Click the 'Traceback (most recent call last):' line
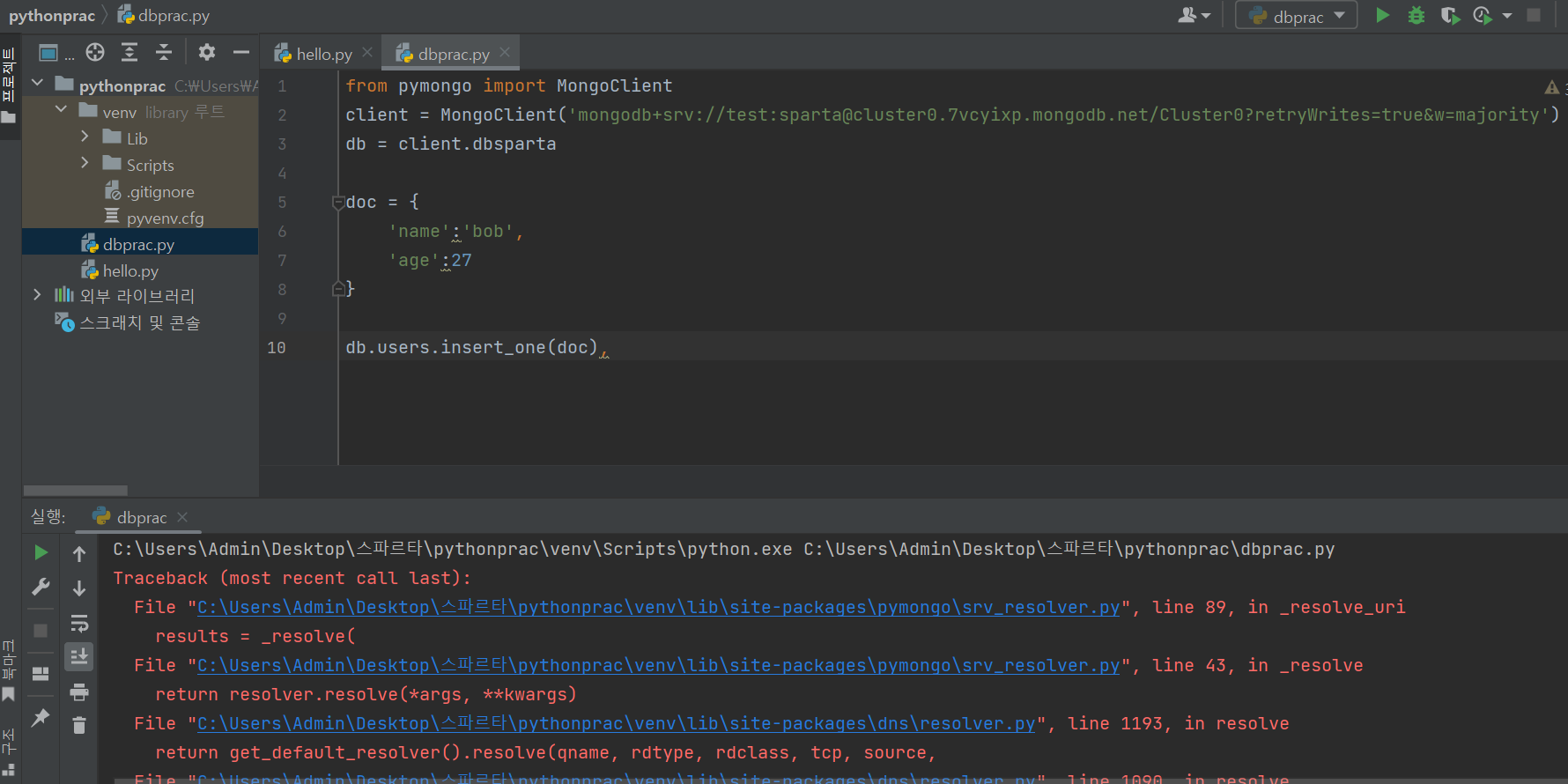The width and height of the screenshot is (1568, 784). coord(292,578)
